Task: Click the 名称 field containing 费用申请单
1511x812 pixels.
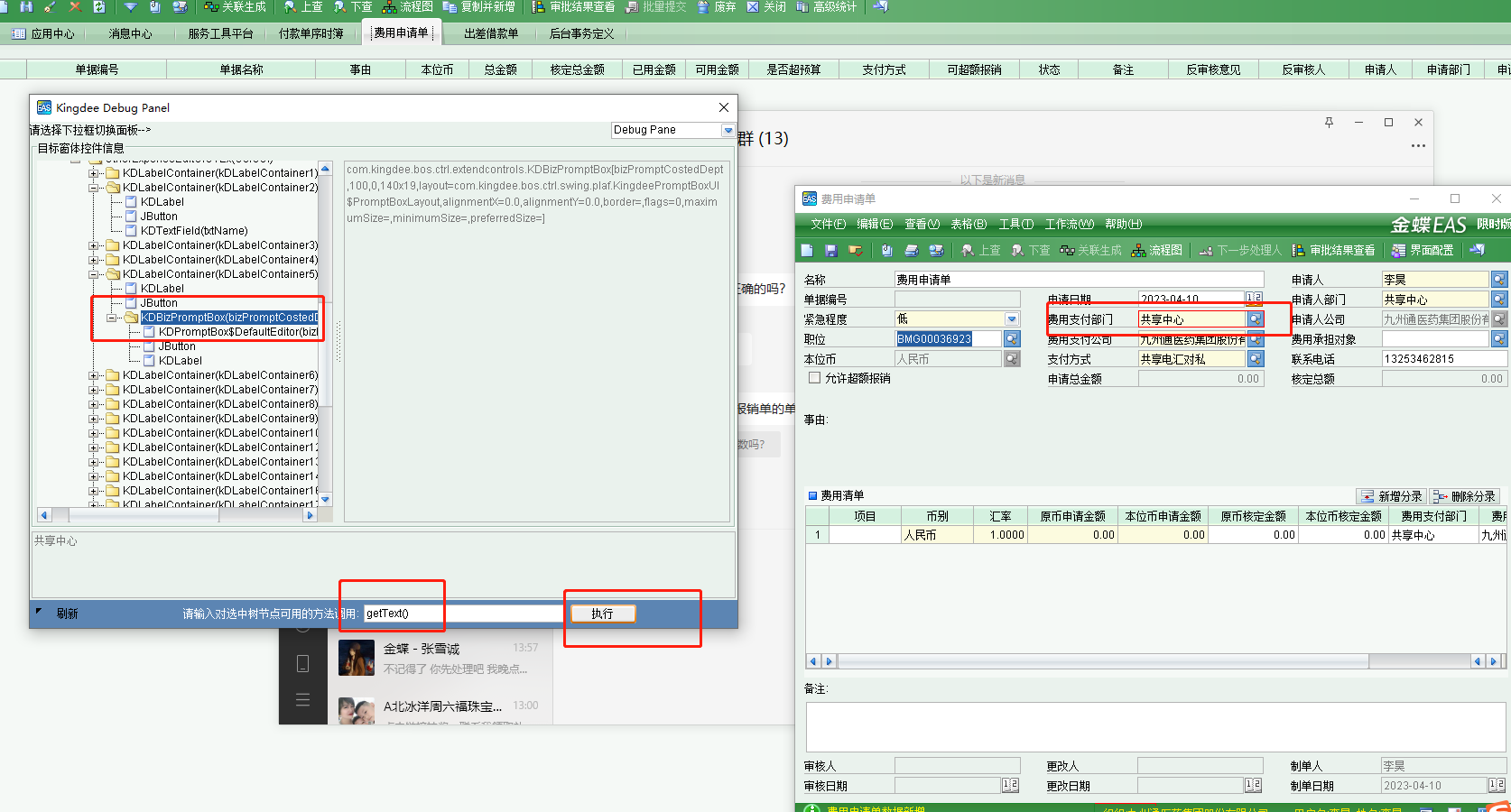Action: tap(1079, 280)
